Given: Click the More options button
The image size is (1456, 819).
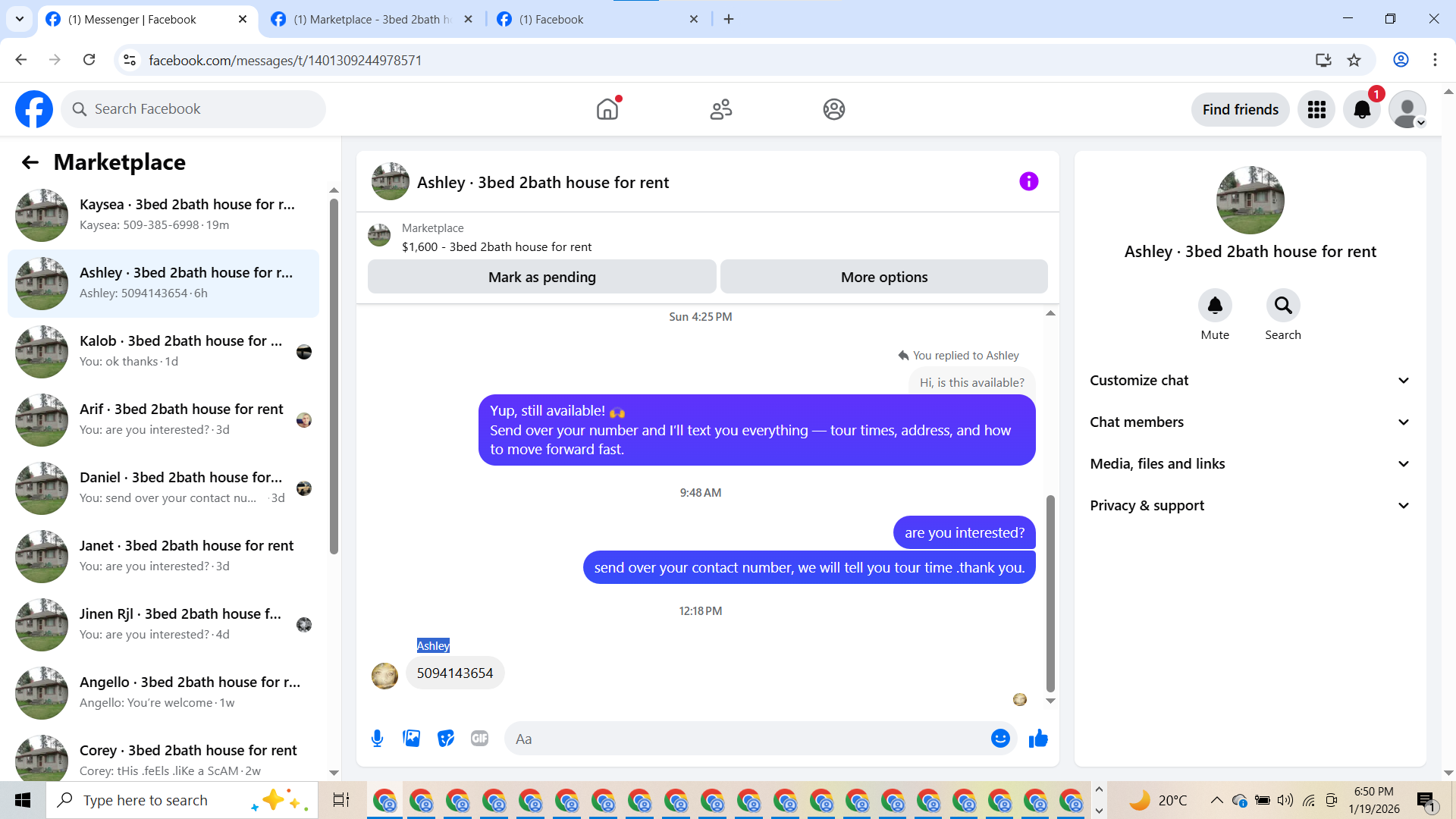Looking at the screenshot, I should (883, 277).
